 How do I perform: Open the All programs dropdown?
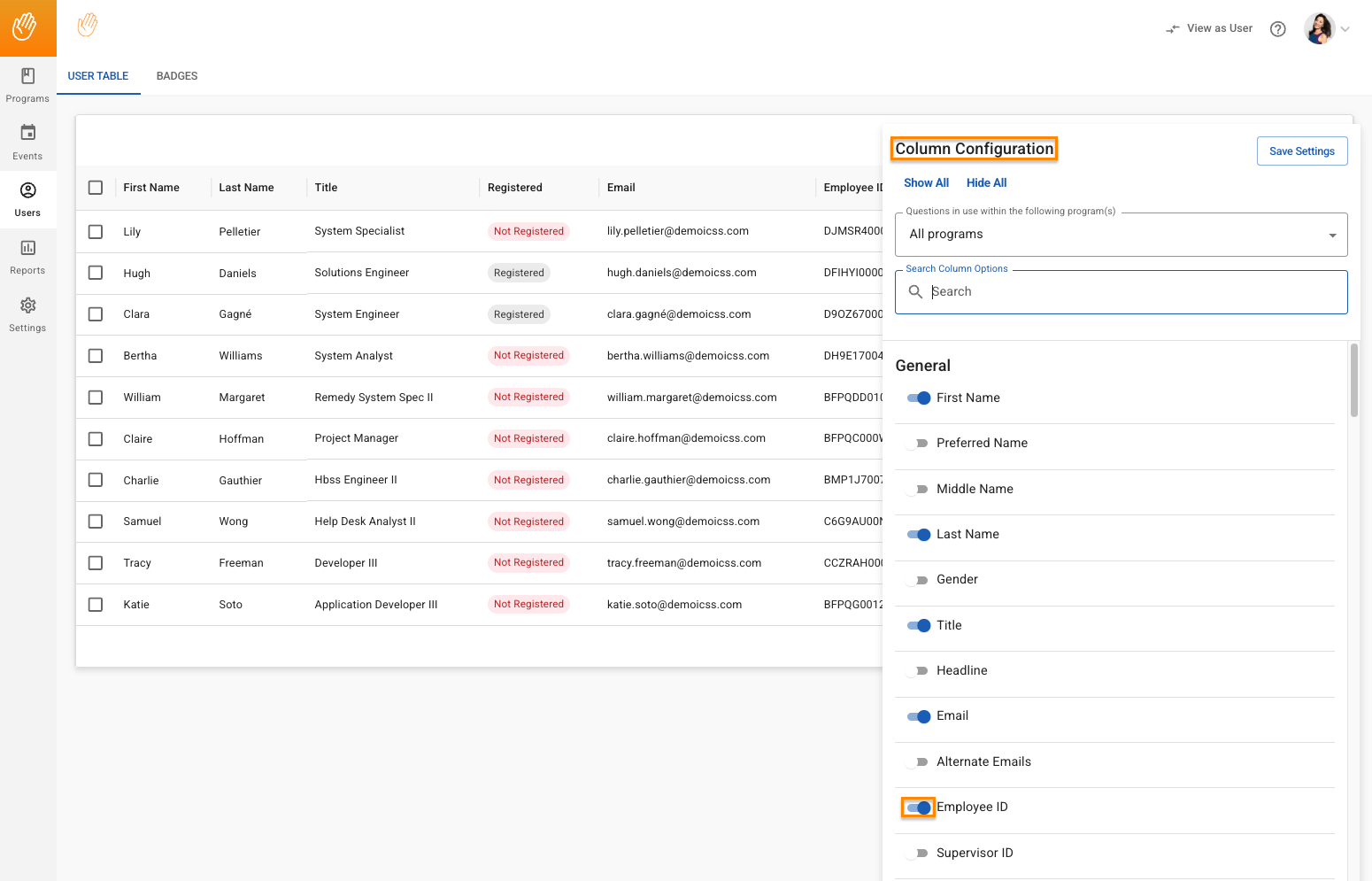(1121, 235)
